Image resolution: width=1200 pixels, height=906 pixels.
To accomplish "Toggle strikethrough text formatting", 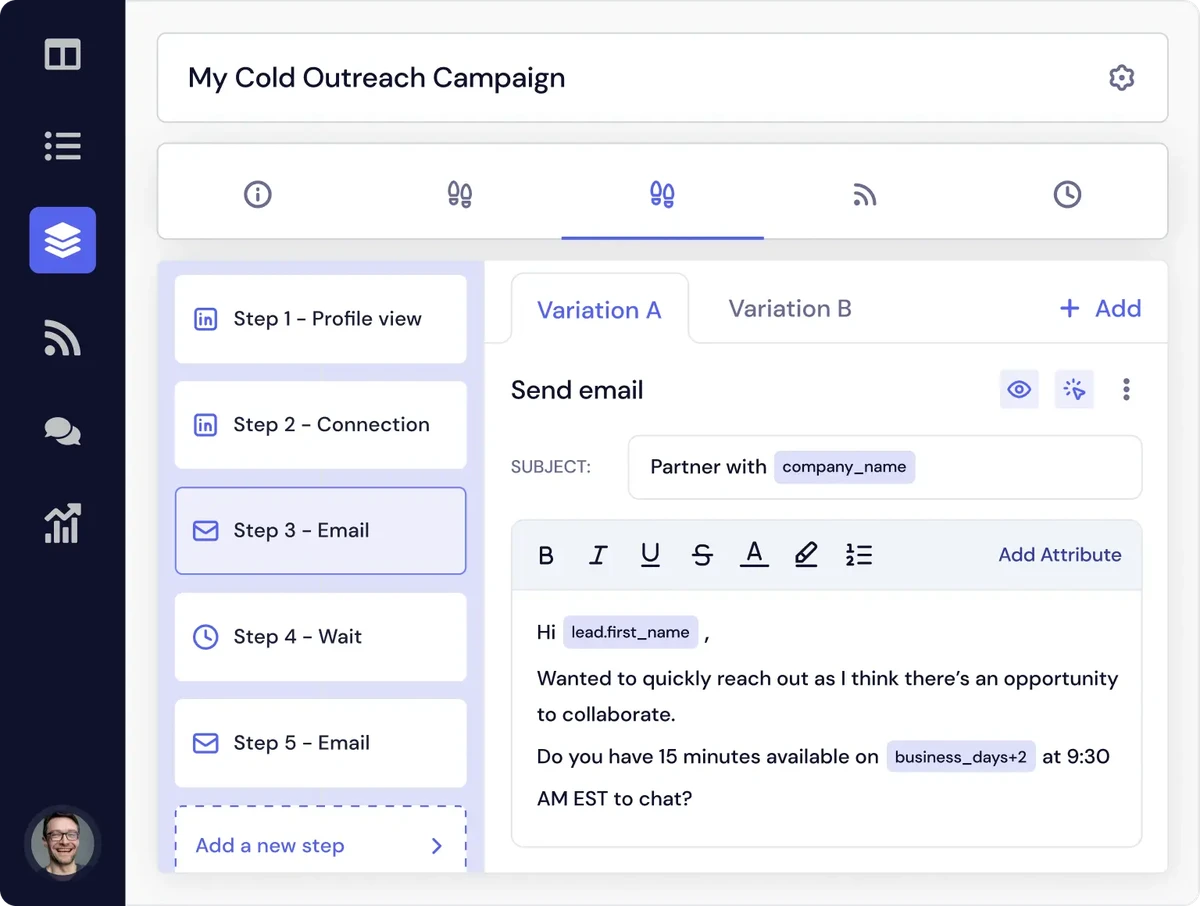I will point(702,555).
